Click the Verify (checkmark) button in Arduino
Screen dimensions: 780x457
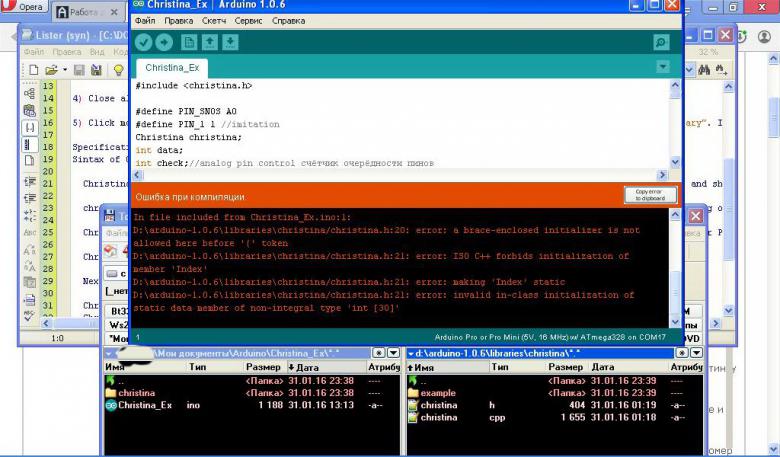[143, 42]
